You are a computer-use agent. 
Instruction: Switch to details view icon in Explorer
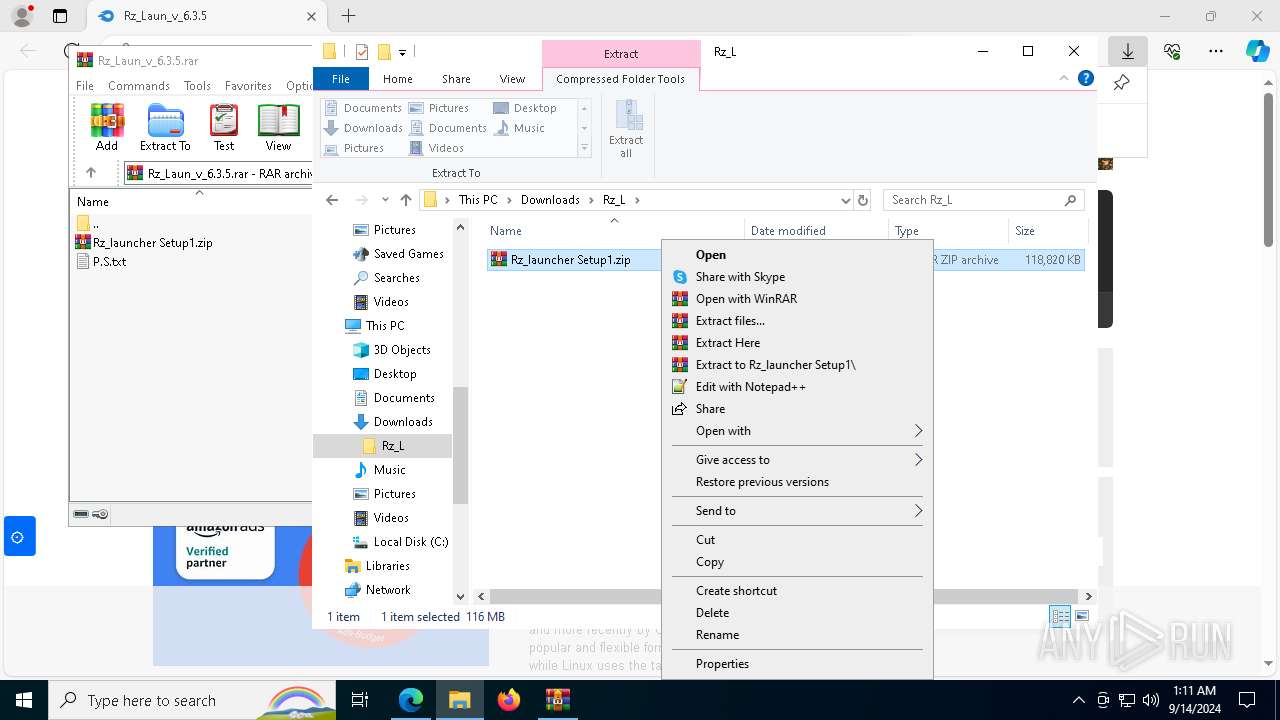[1060, 616]
